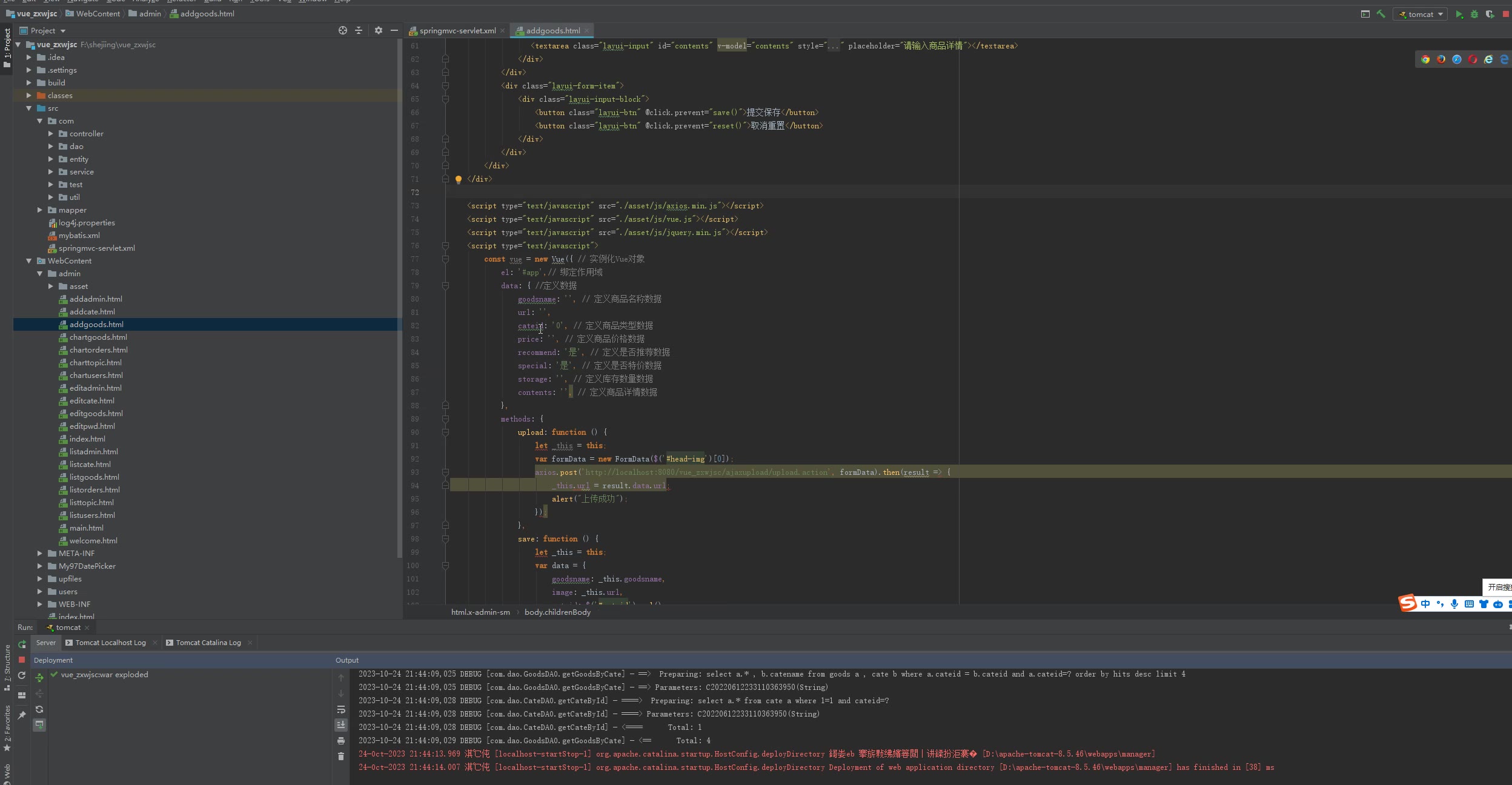This screenshot has width=1512, height=785.
Task: Toggle the 1: Project side panel
Action: 7,48
